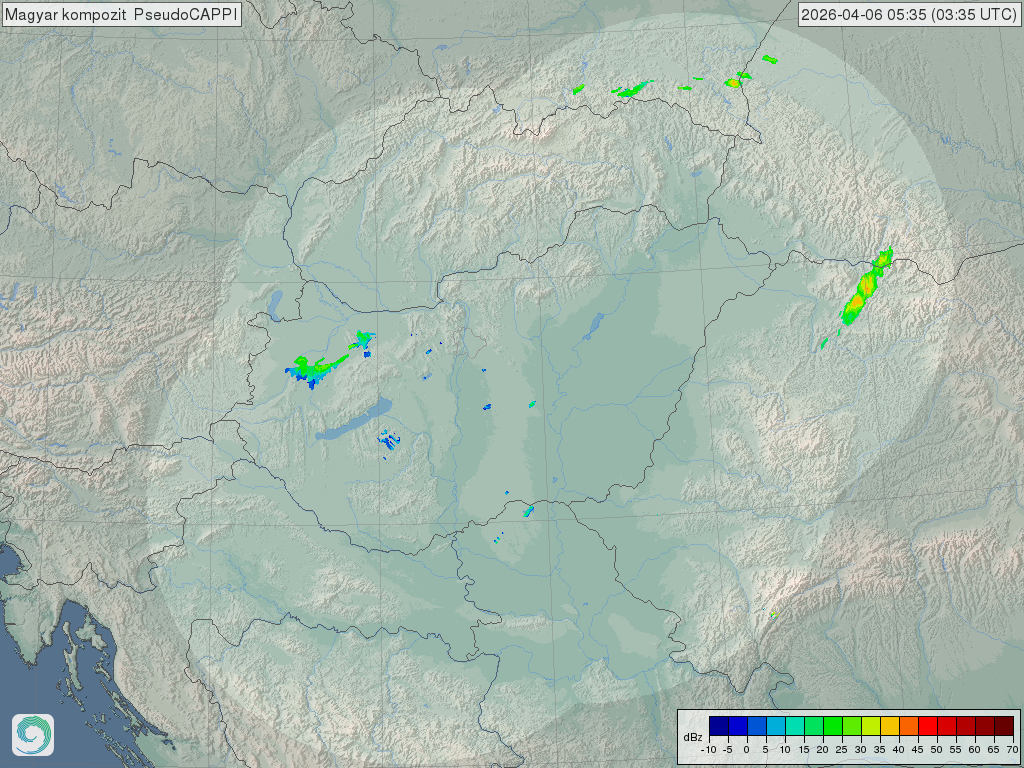Image resolution: width=1024 pixels, height=768 pixels.
Task: Select the dark navy -10 to -5 dBz swatch
Action: (718, 726)
